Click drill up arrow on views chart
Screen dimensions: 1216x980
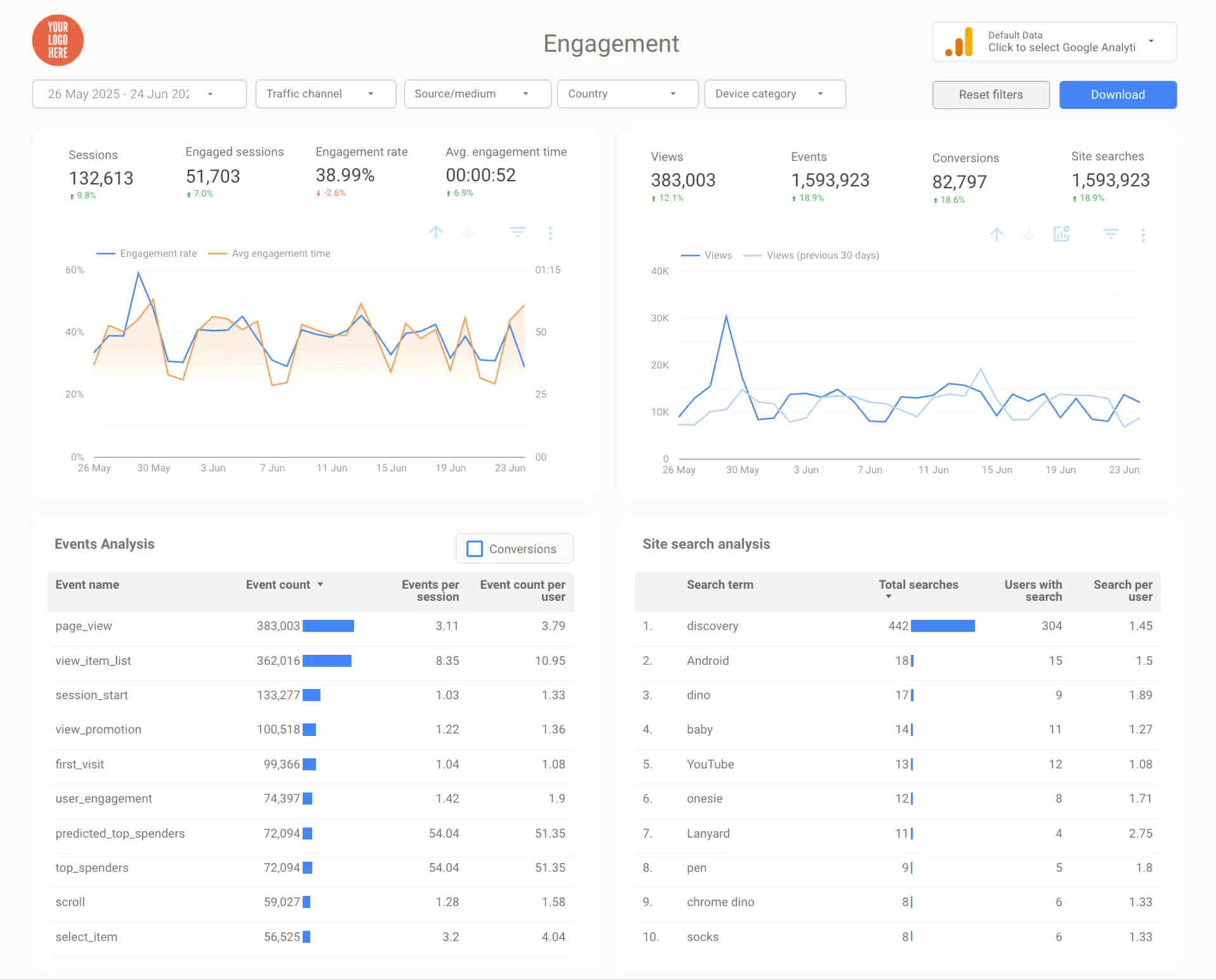(x=996, y=235)
